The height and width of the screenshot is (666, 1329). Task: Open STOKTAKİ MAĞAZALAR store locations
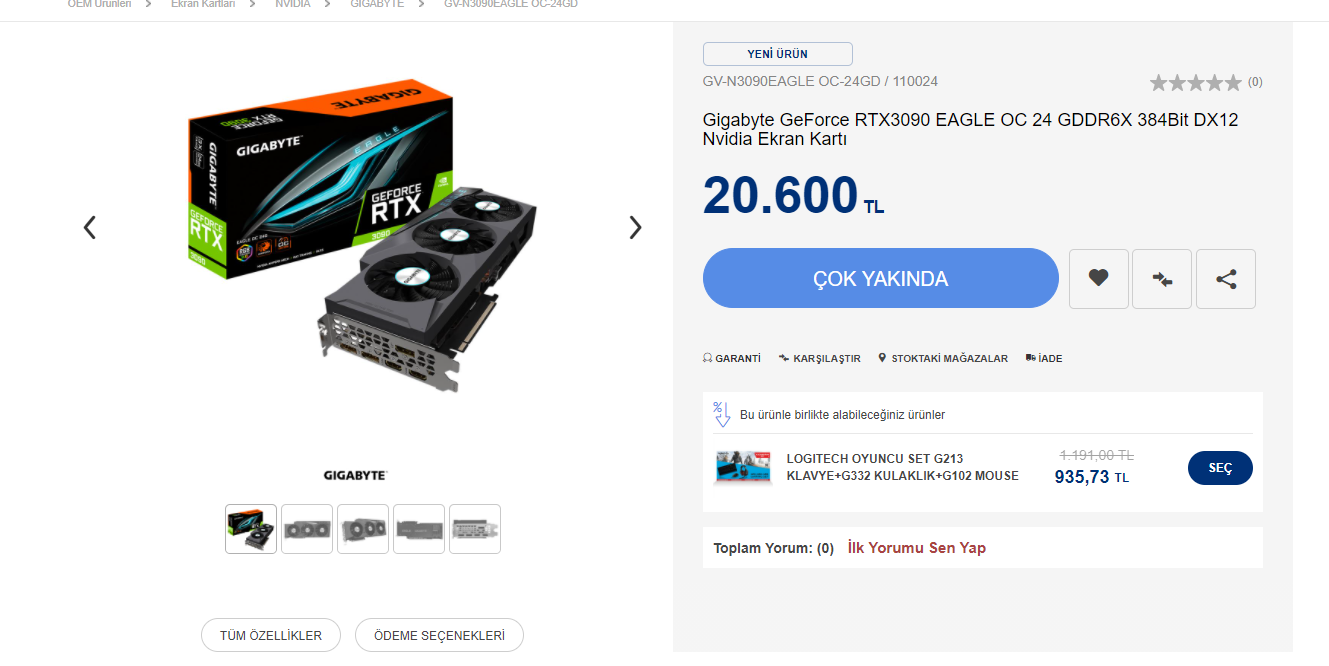pos(943,358)
